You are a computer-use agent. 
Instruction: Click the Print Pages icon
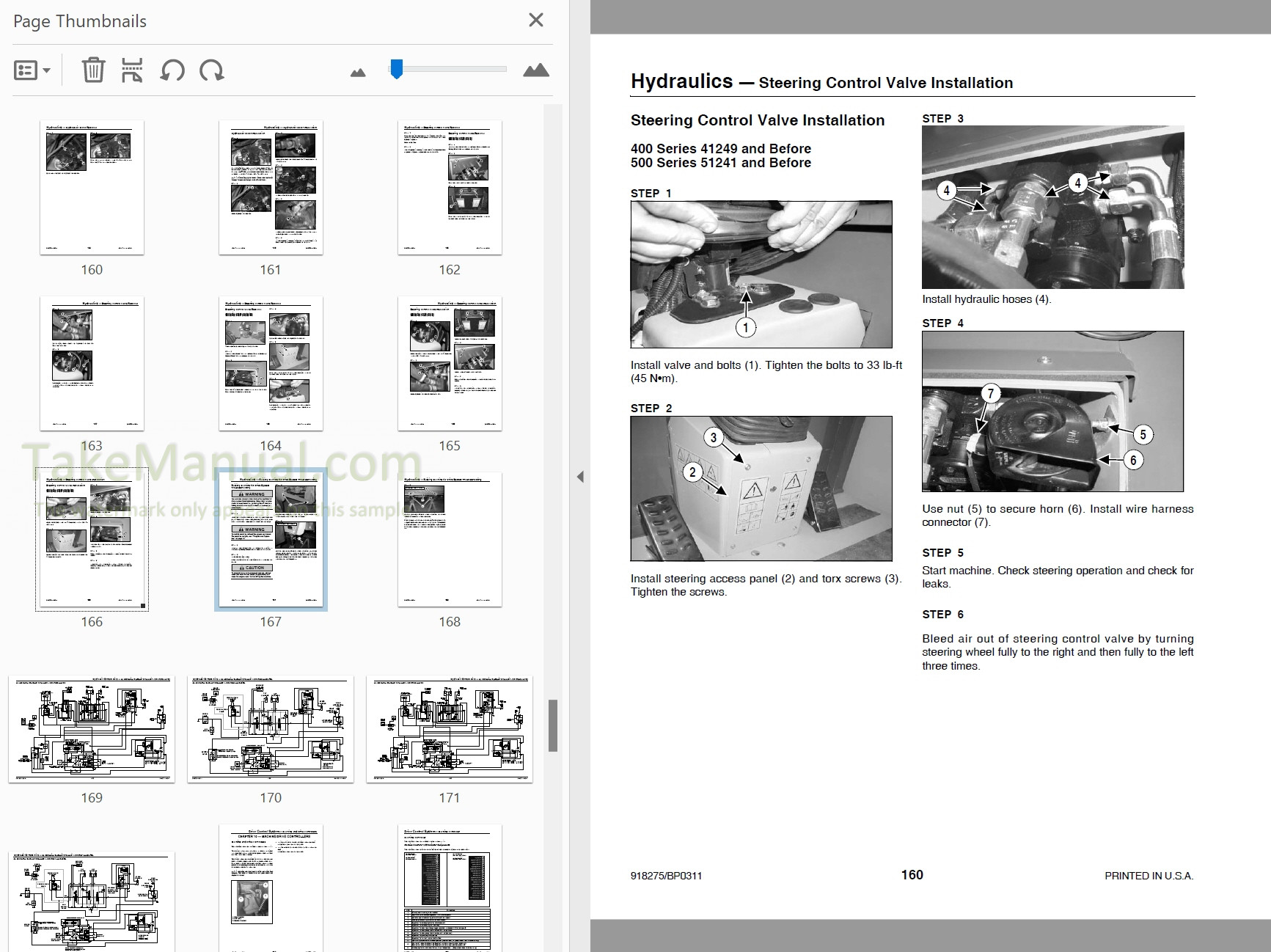pos(132,70)
